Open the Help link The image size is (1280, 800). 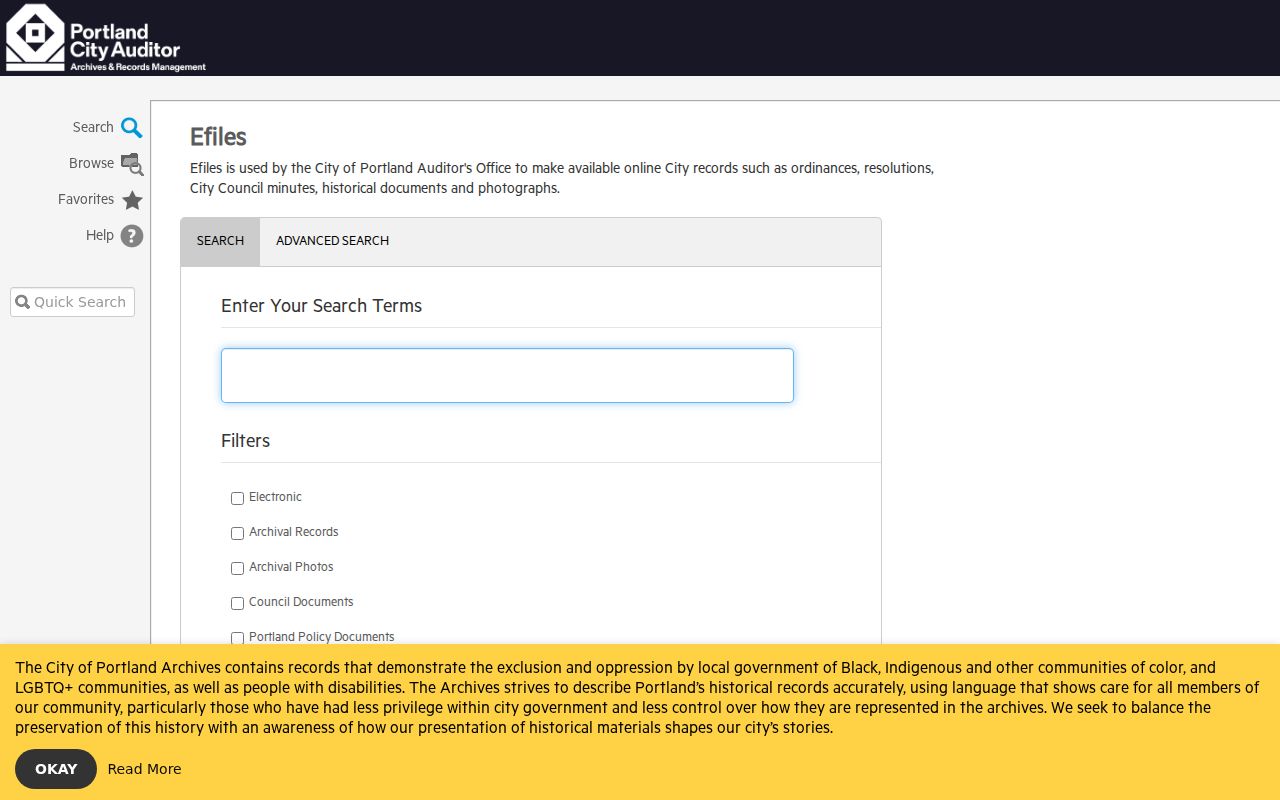pos(100,235)
